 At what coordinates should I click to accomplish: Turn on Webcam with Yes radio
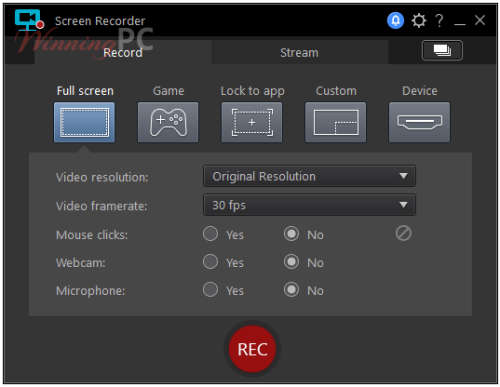pos(210,262)
